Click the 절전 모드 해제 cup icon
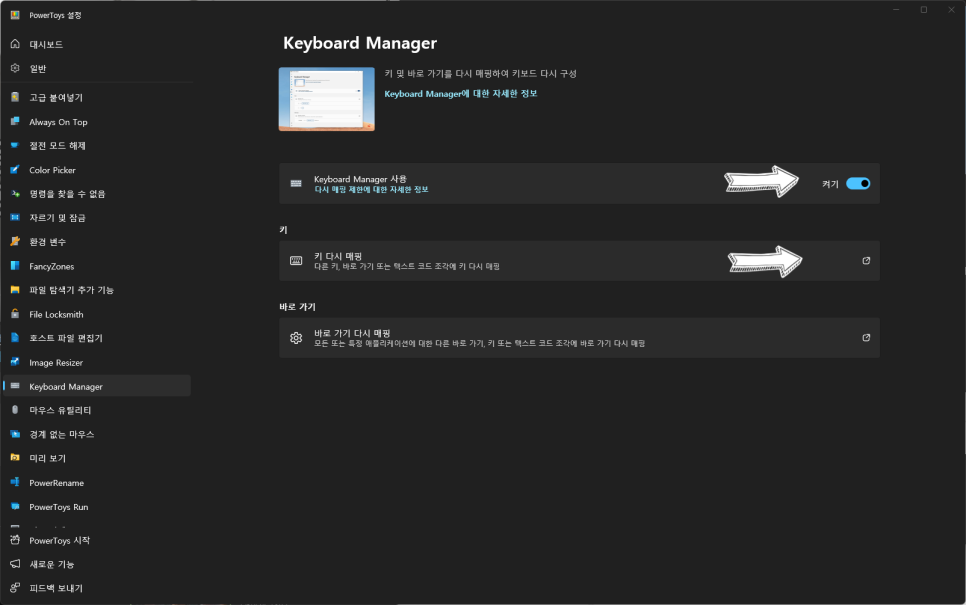Image resolution: width=966 pixels, height=605 pixels. coord(15,145)
